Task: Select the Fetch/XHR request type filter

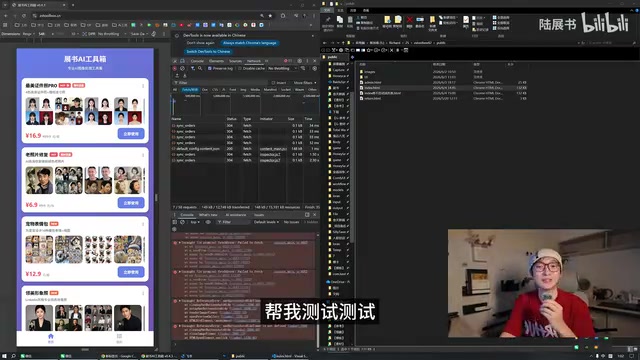Action: pos(190,90)
